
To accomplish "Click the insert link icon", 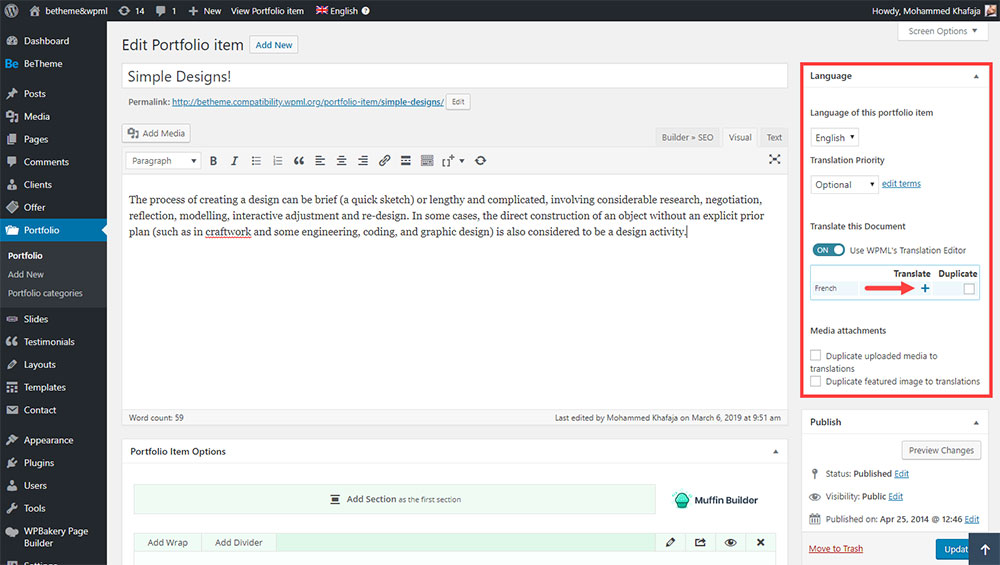I will point(384,161).
